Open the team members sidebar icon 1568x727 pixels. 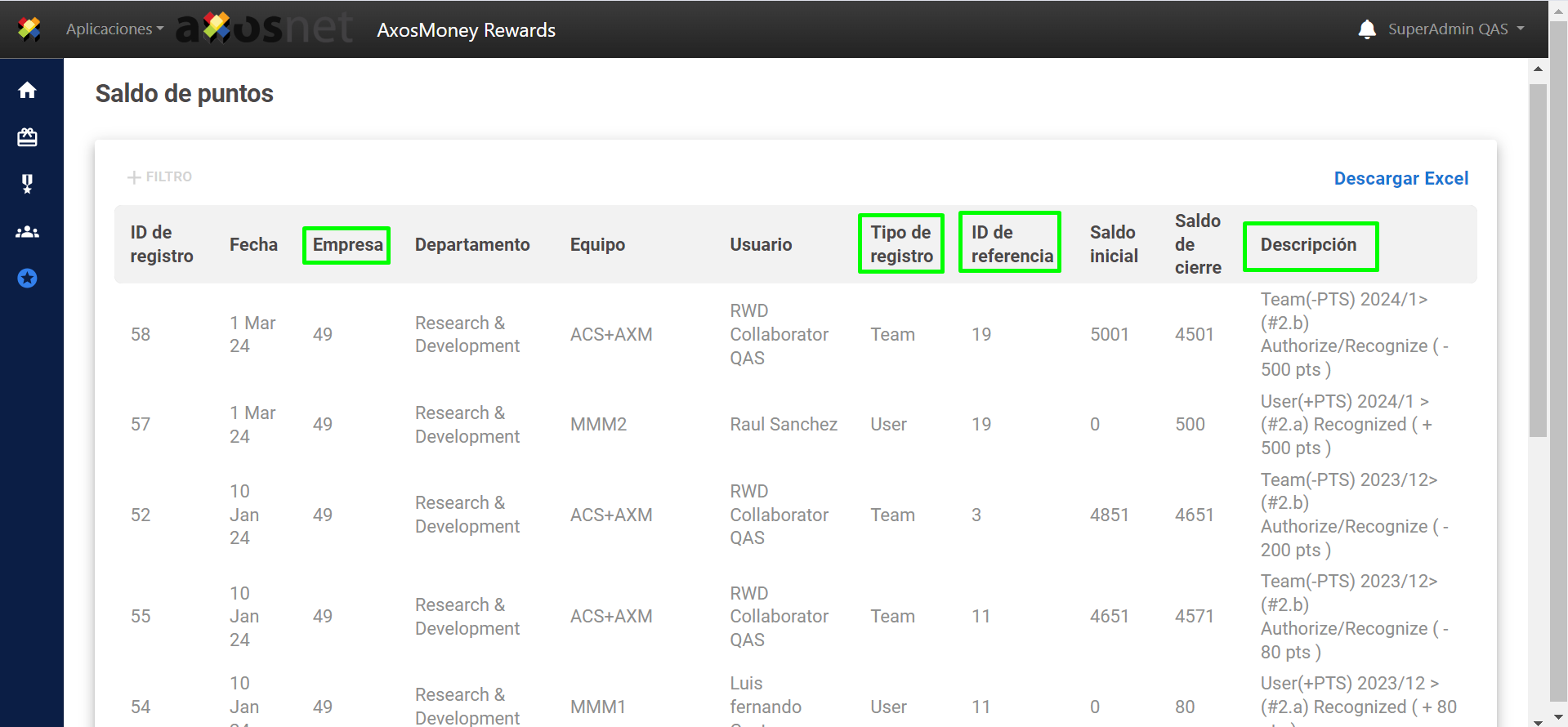[27, 232]
